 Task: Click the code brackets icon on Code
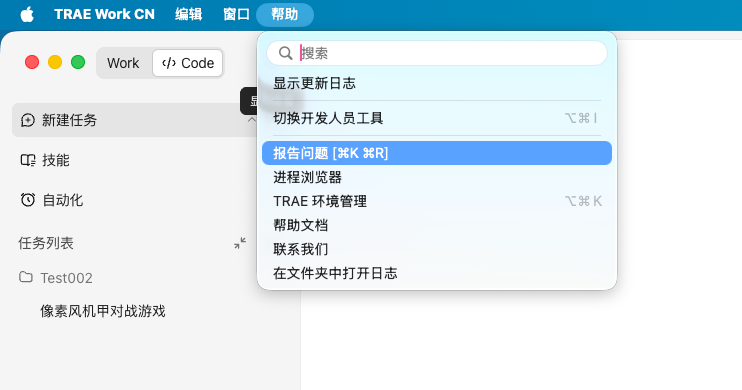pyautogui.click(x=168, y=63)
